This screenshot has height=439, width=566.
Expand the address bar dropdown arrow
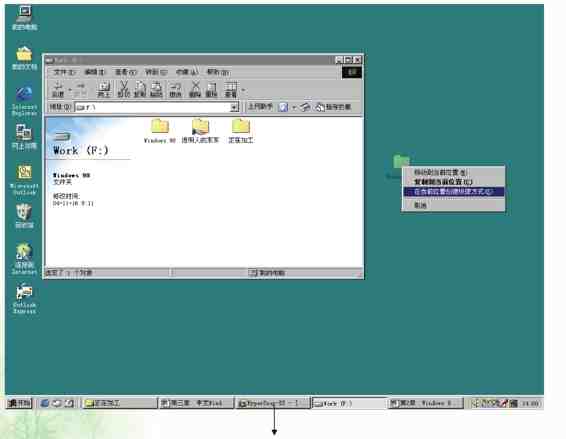234,107
